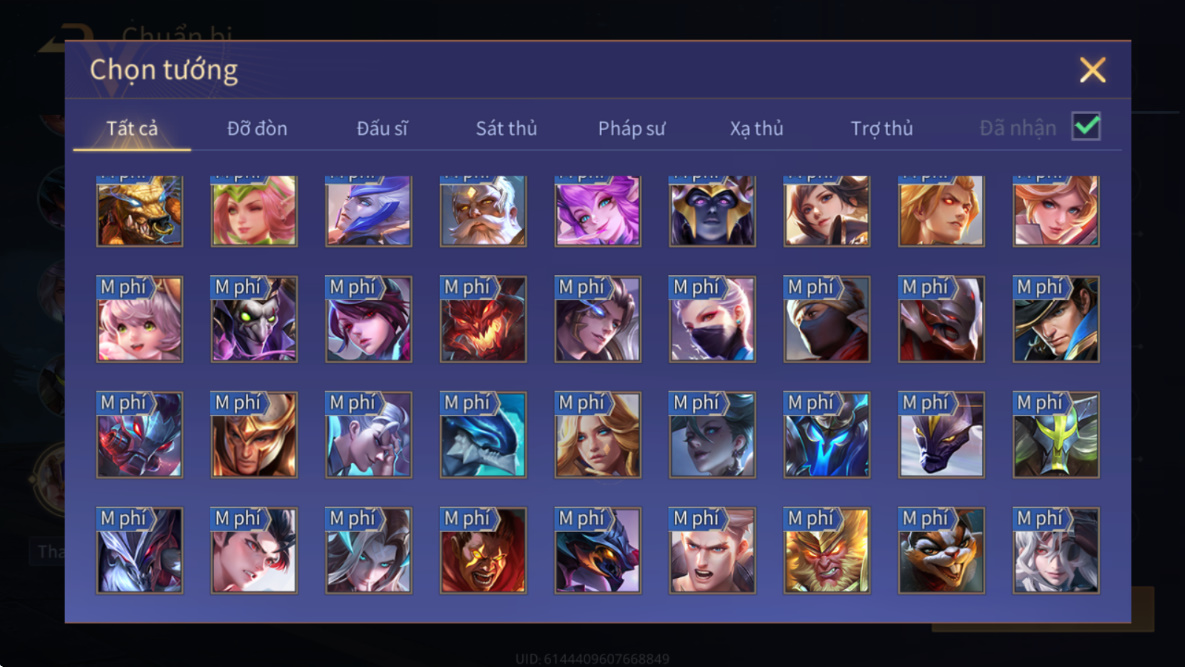
Task: Choose the white-bearded old man hero portrait
Action: [x=483, y=211]
